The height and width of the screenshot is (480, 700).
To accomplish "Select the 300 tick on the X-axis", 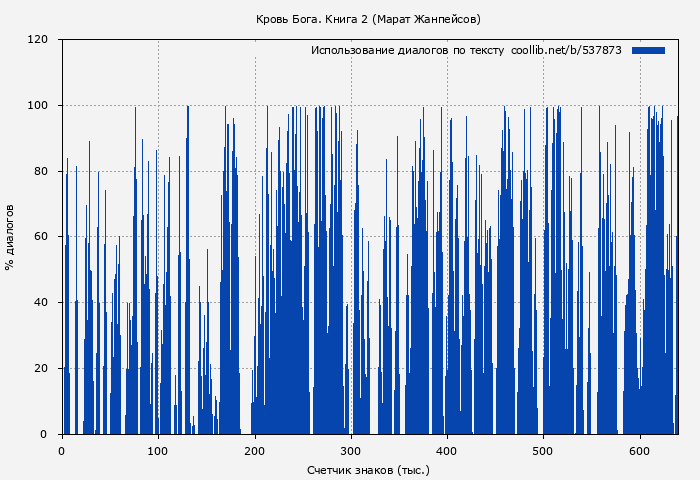I will point(350,451).
